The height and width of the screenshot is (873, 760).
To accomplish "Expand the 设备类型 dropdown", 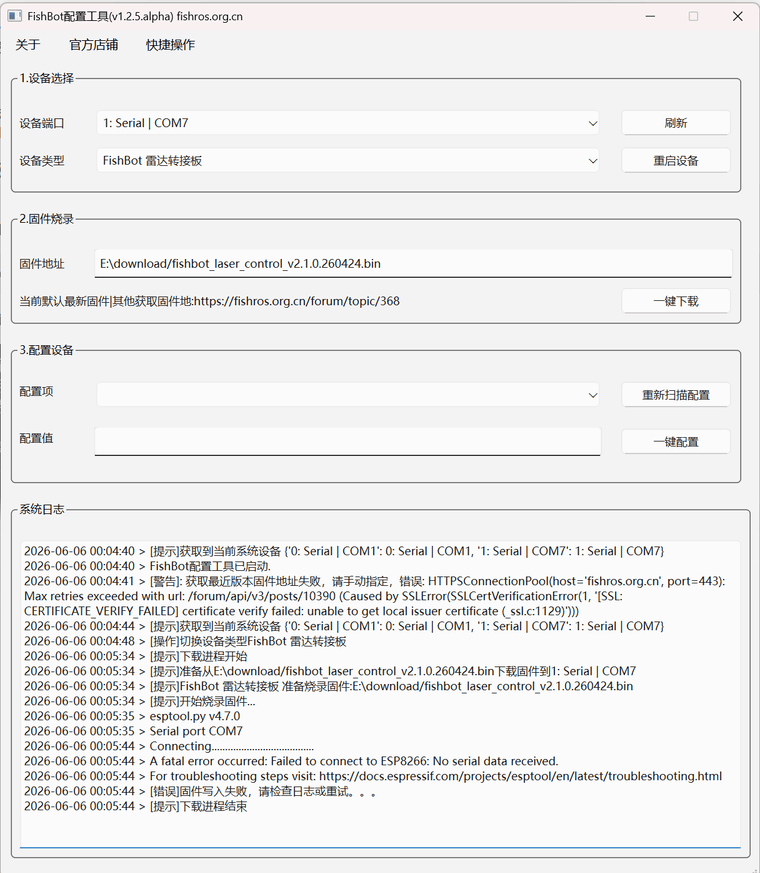I will pos(348,161).
